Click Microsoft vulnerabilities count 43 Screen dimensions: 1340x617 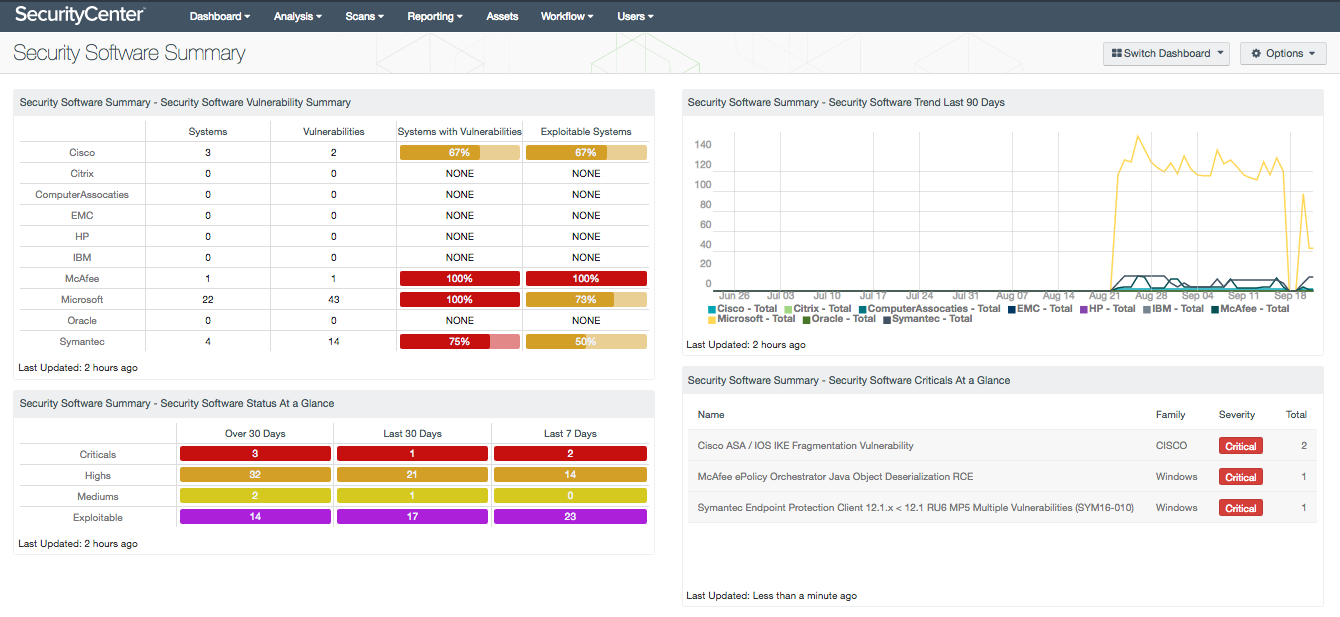[x=334, y=299]
